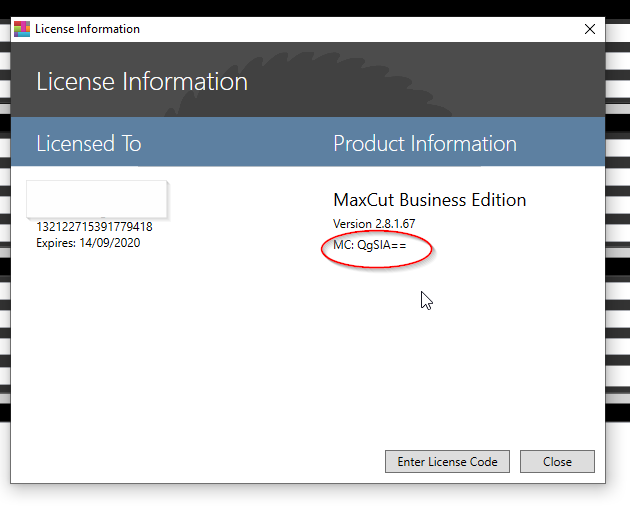
Task: Click the MaxCut app icon in title bar
Action: (22, 29)
